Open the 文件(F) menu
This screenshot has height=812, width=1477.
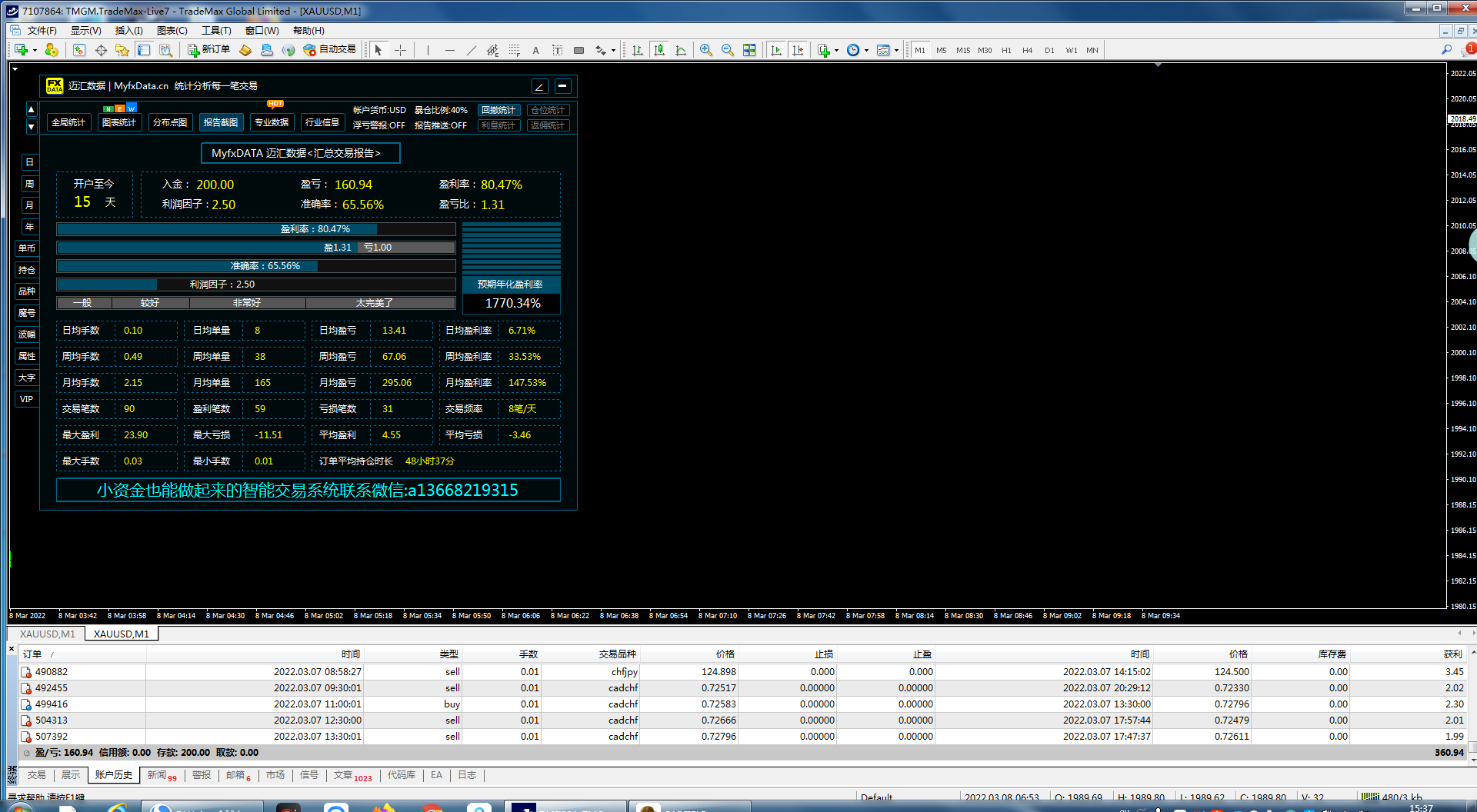(42, 31)
